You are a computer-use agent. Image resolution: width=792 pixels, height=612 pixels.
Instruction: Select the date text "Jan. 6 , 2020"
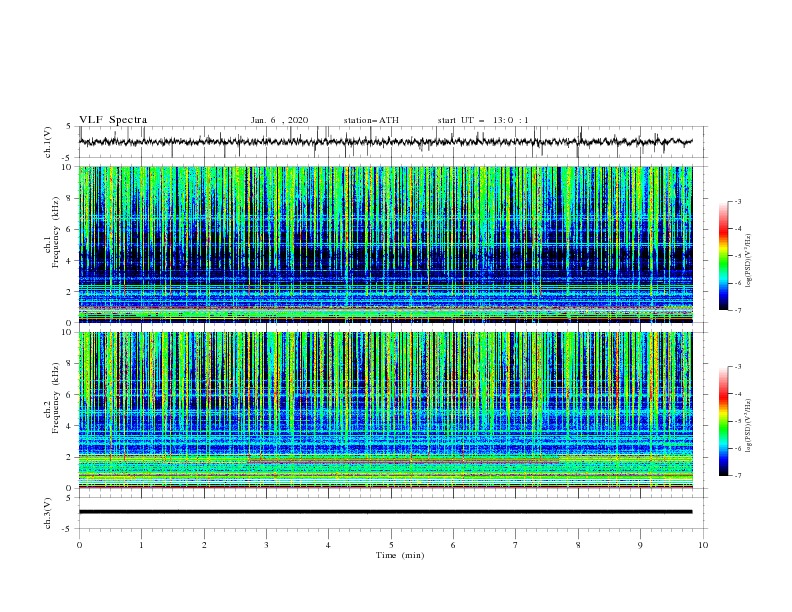pyautogui.click(x=279, y=120)
